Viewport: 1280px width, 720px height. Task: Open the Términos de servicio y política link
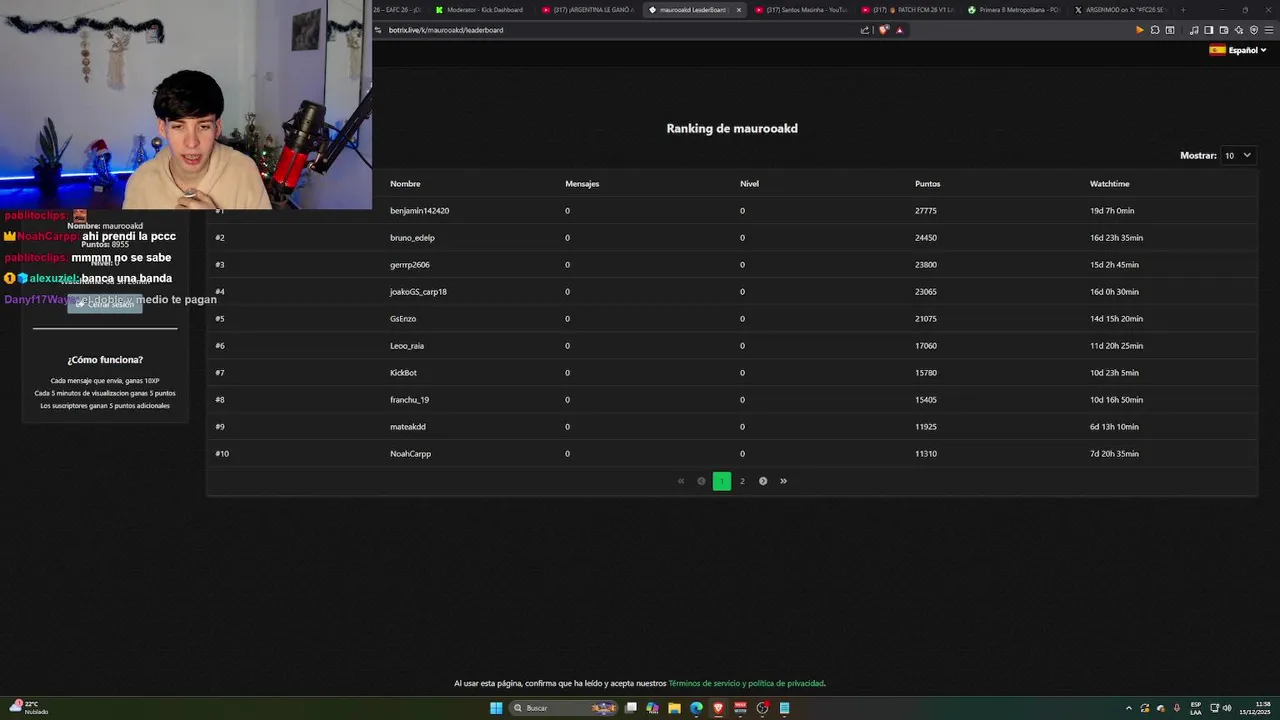[x=746, y=684]
